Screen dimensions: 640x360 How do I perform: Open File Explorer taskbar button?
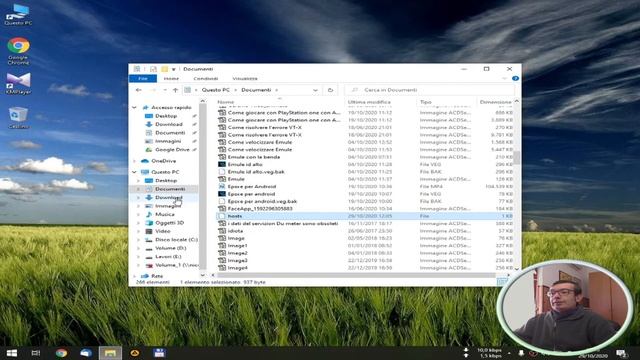tap(110, 353)
